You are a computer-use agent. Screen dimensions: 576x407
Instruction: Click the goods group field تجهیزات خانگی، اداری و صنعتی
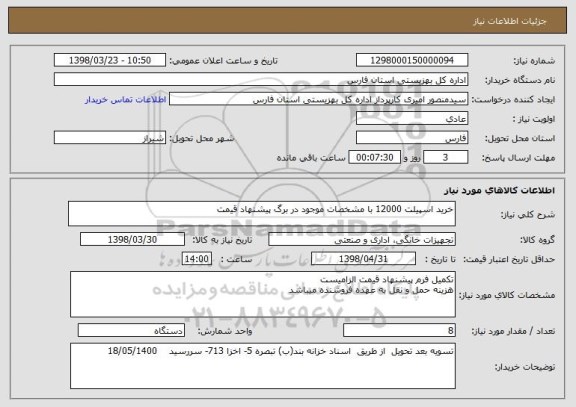pyautogui.click(x=362, y=239)
